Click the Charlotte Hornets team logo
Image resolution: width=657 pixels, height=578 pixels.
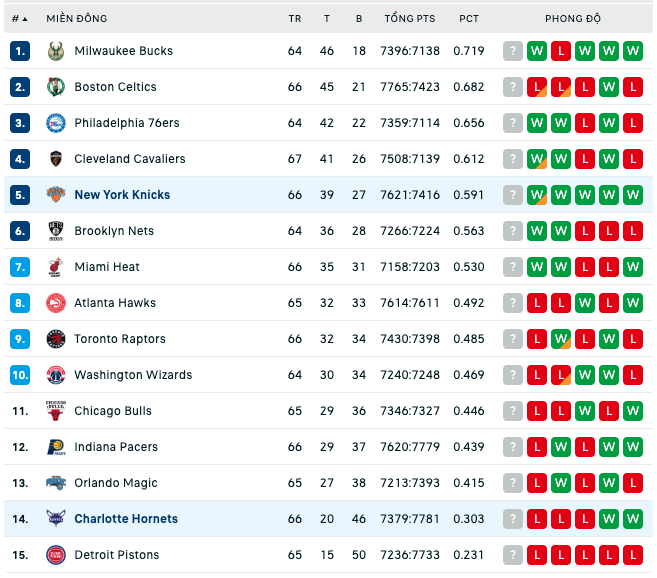[x=56, y=519]
